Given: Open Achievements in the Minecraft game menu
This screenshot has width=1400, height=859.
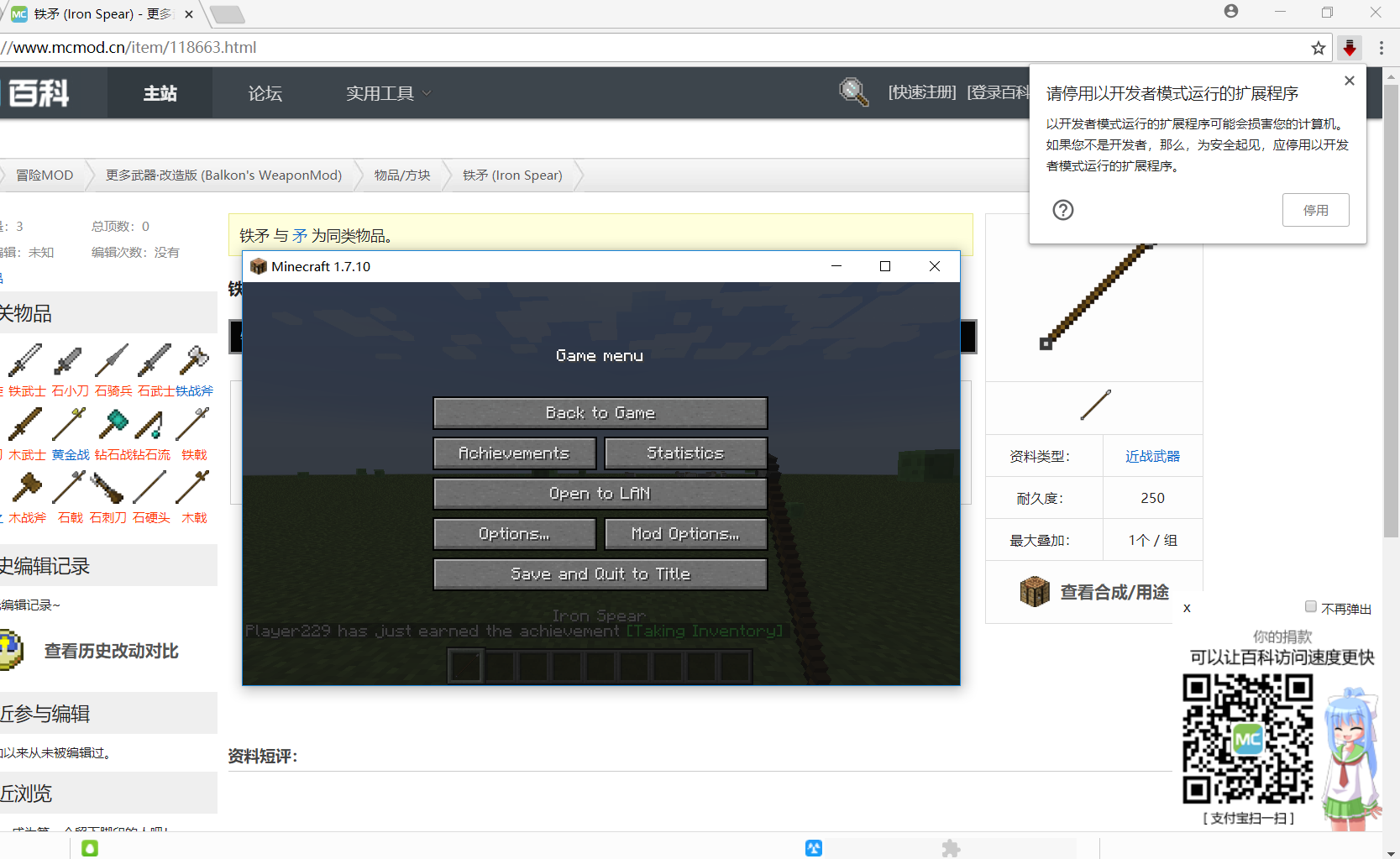Looking at the screenshot, I should tap(515, 453).
